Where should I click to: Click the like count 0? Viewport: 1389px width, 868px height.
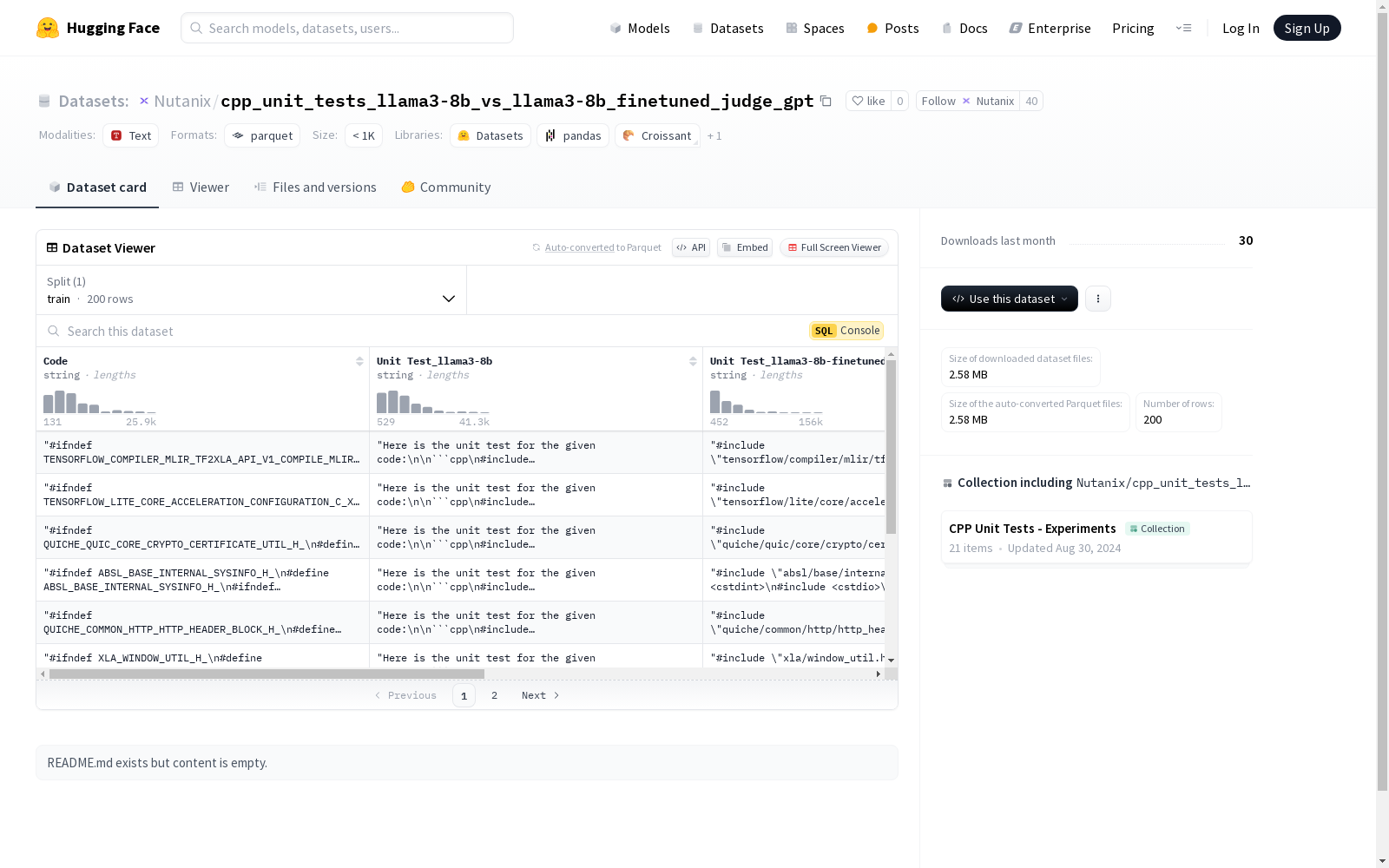[x=899, y=101]
